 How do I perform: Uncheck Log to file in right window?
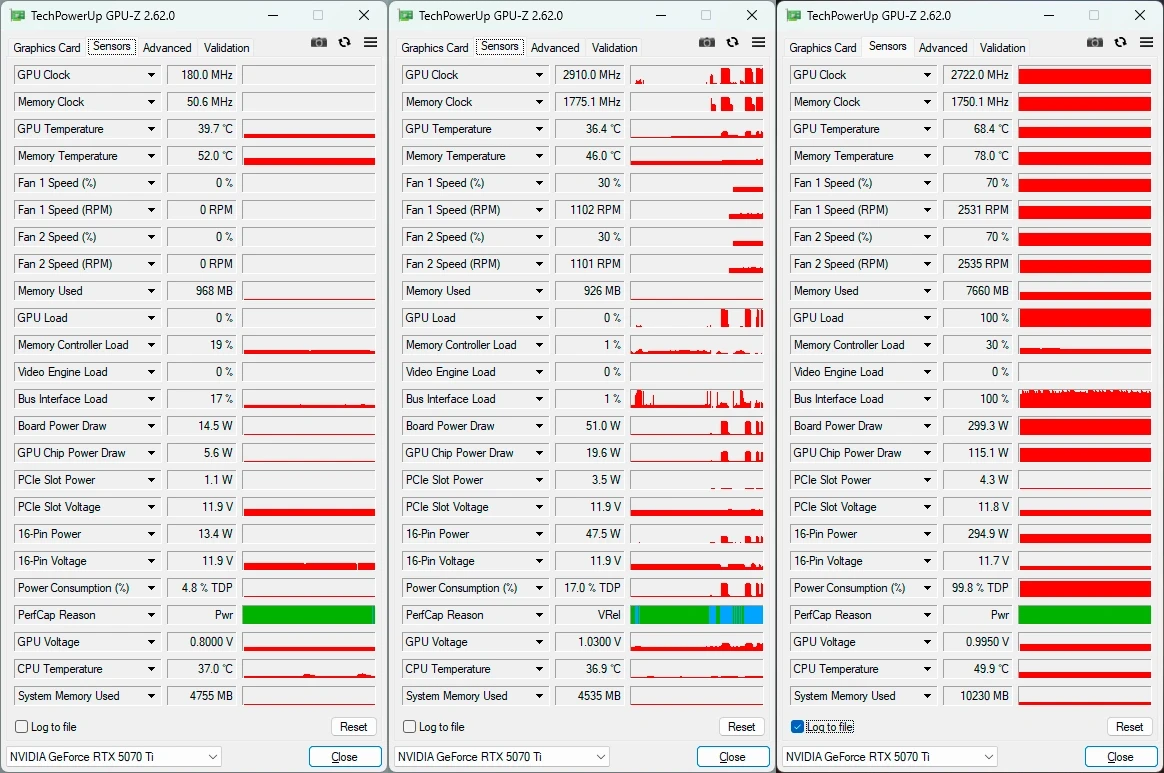(x=797, y=727)
